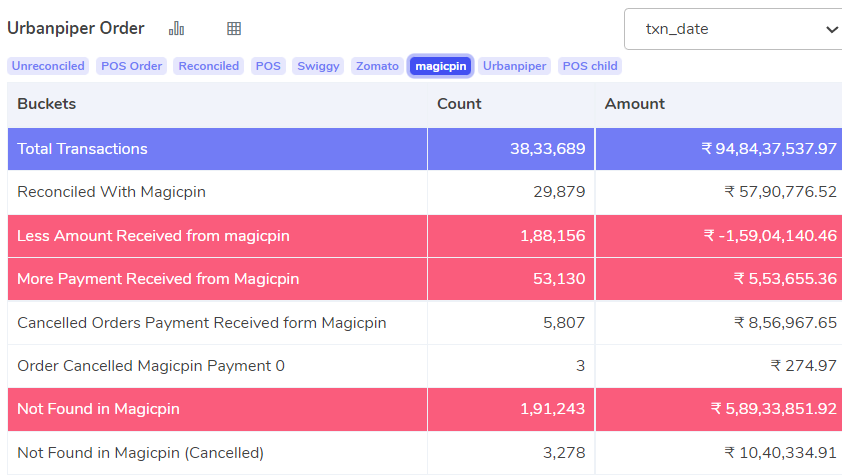Select the Zomato tab
The height and width of the screenshot is (475, 842).
click(x=377, y=66)
